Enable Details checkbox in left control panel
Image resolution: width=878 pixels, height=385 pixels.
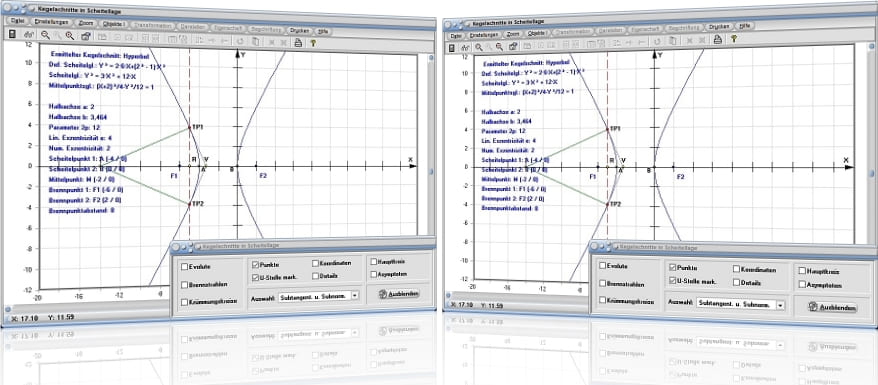tap(316, 276)
